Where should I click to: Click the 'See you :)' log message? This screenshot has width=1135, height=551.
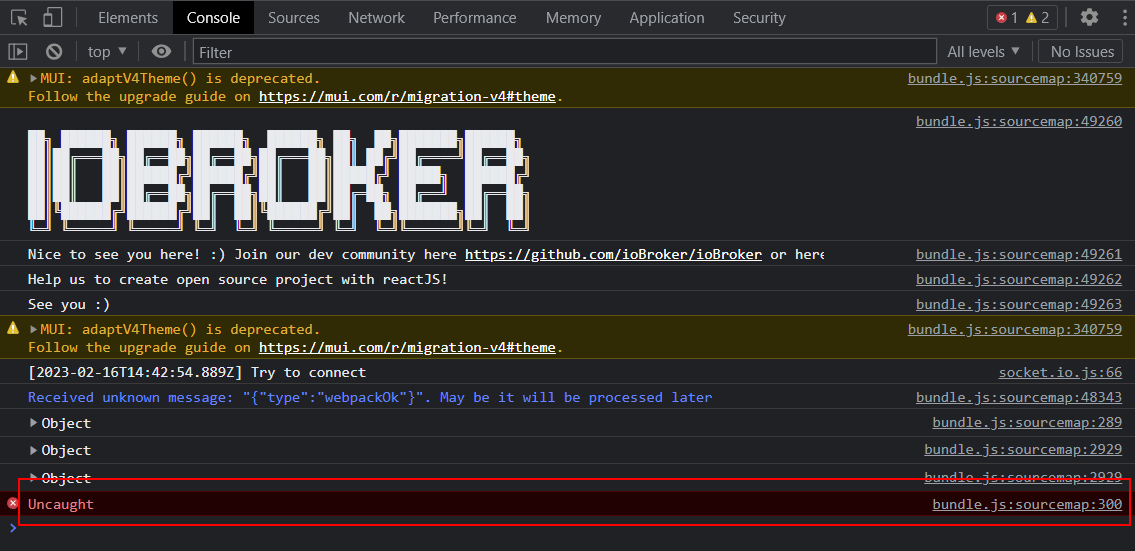(69, 305)
